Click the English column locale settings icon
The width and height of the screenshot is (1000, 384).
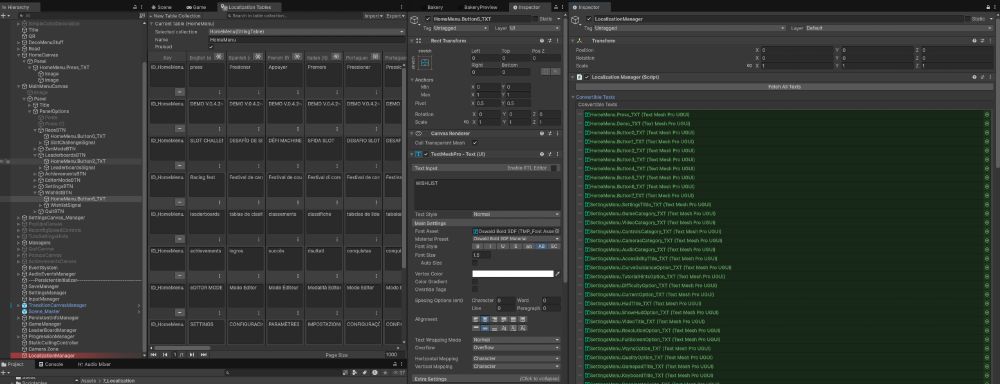tap(218, 57)
